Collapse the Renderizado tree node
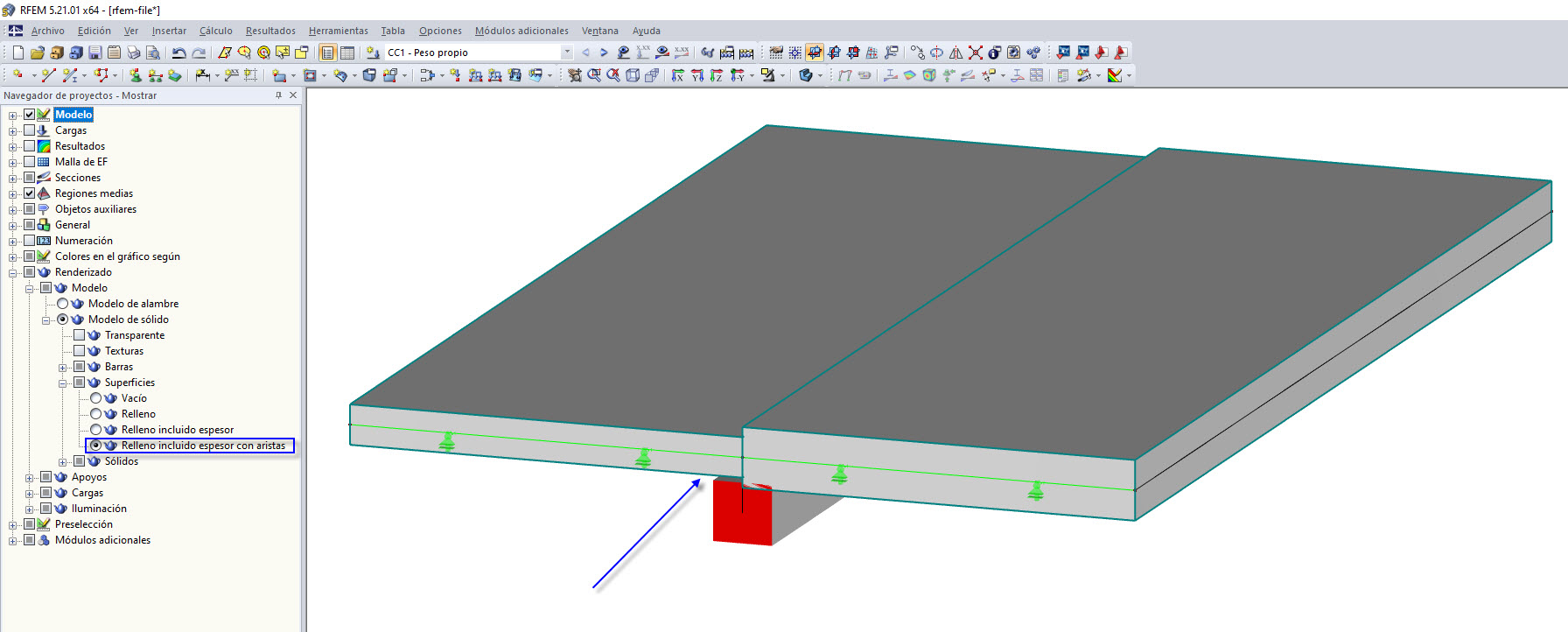 [x=13, y=273]
